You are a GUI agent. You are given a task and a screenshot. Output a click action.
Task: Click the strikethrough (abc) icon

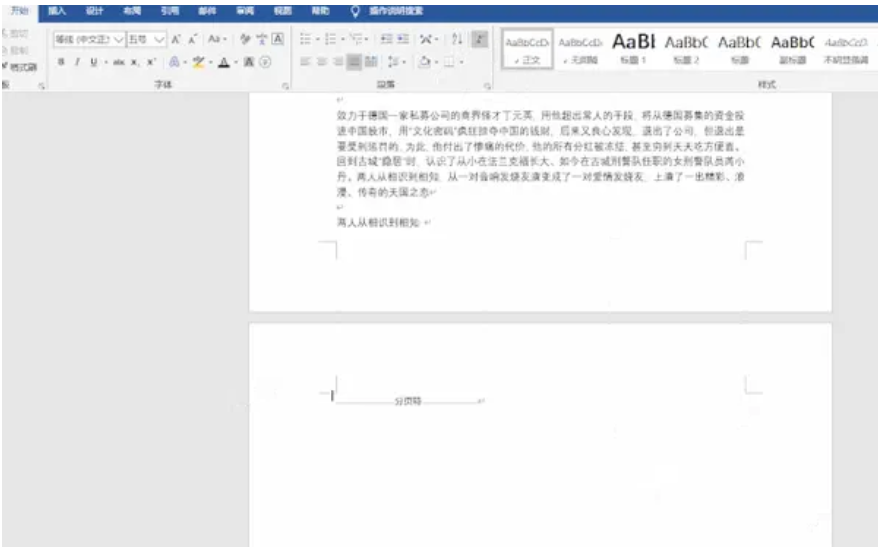coord(119,62)
